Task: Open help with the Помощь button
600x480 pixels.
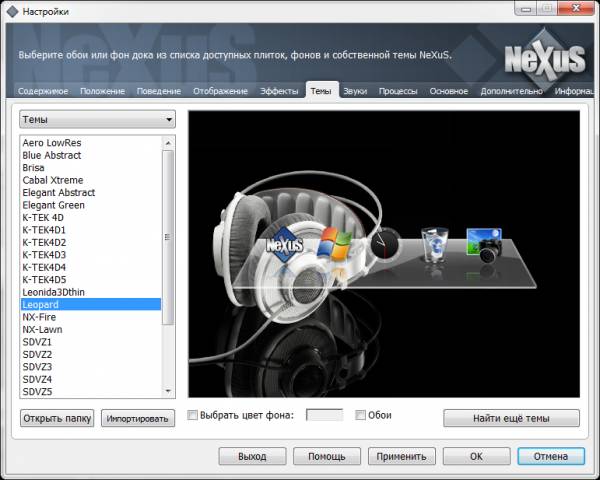Action: tap(327, 456)
